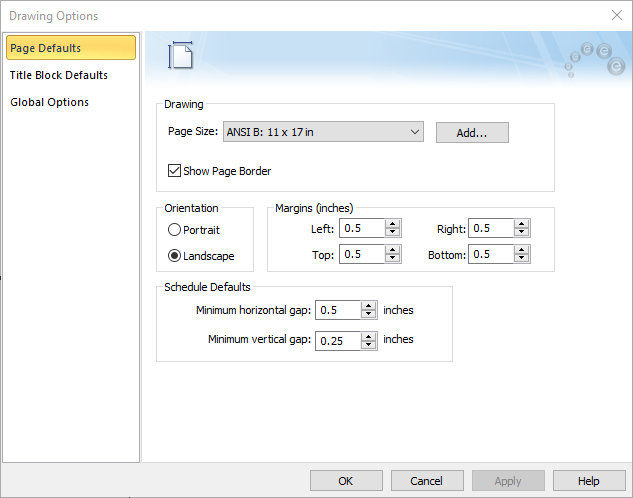Select Page Defaults in the sidebar
This screenshot has width=633, height=498.
coord(69,48)
